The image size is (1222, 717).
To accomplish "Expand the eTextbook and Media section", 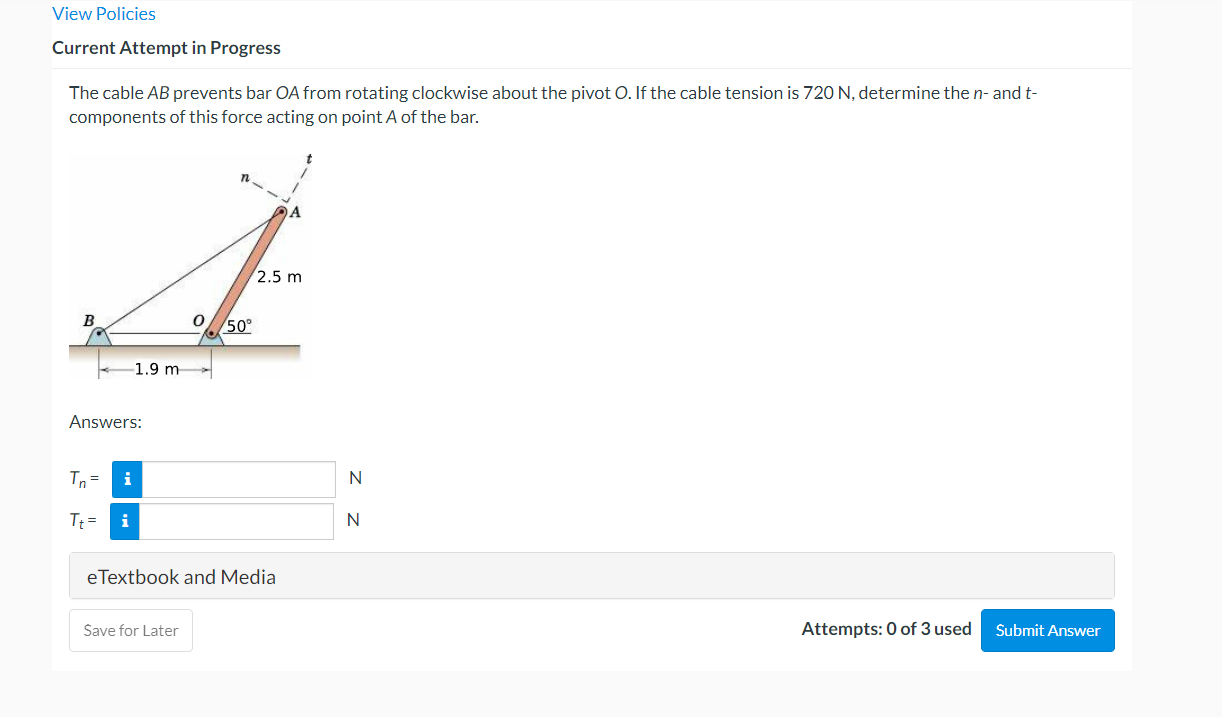I will (x=592, y=576).
